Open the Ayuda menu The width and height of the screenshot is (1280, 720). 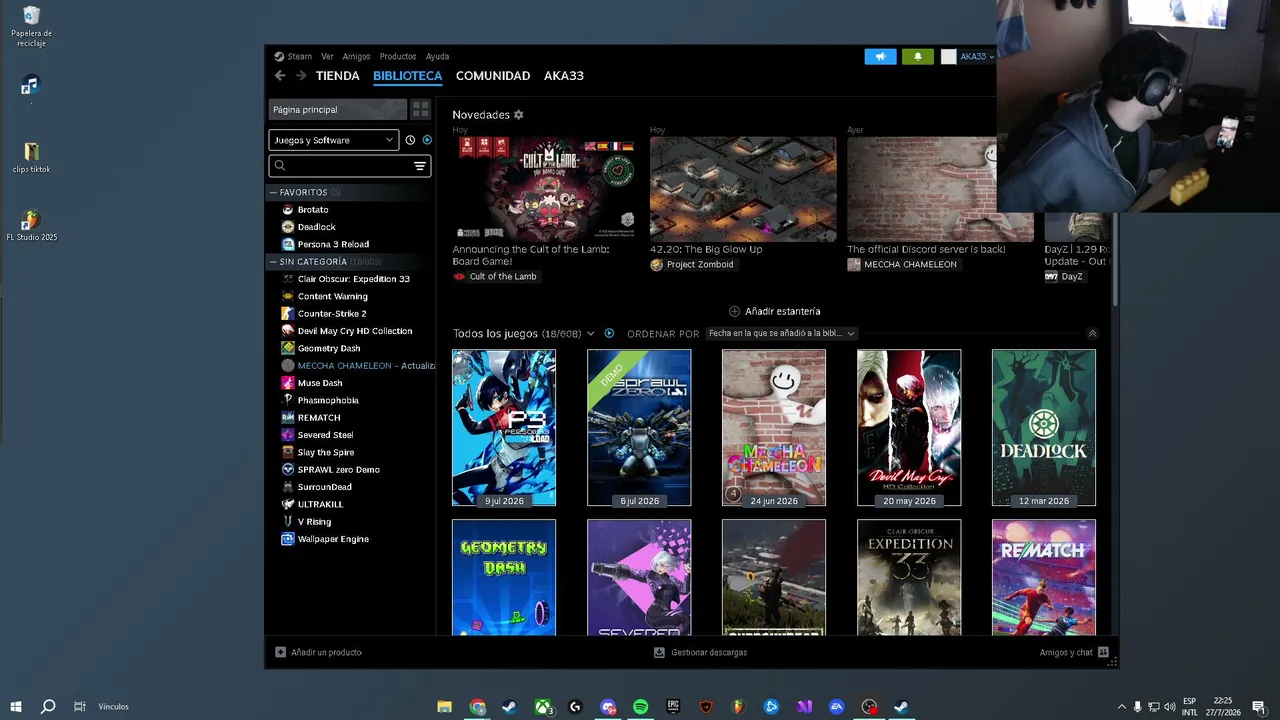click(437, 57)
